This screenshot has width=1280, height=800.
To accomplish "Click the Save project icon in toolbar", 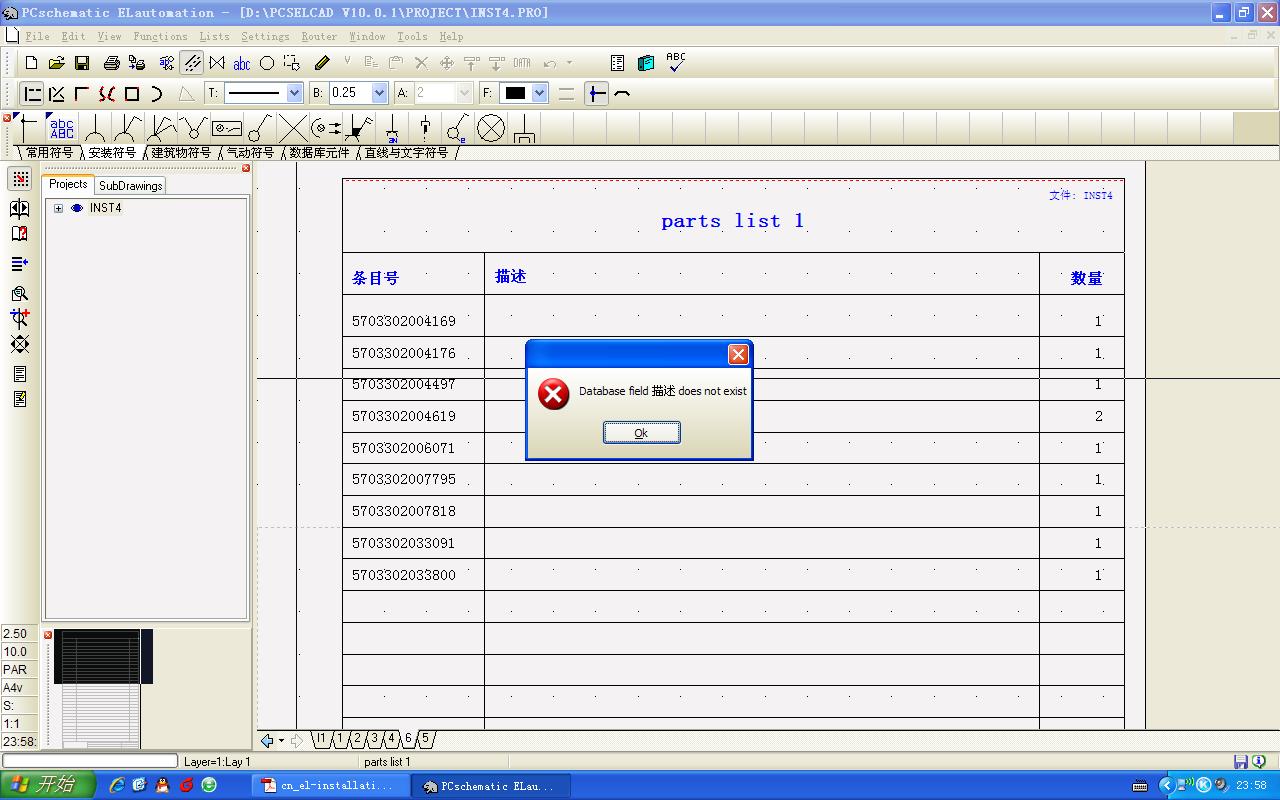I will [x=82, y=63].
